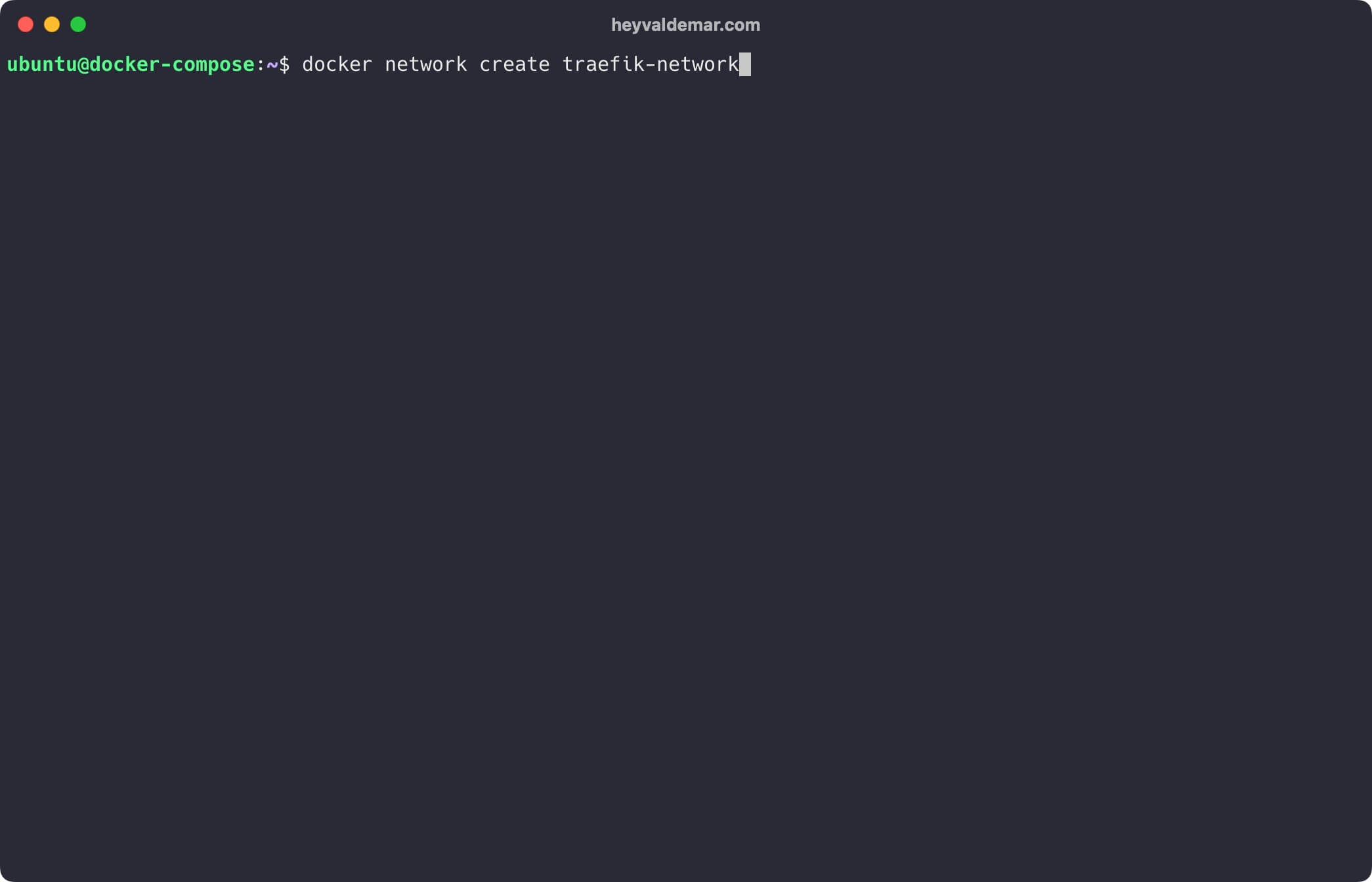Click the yellow minimize button
Image resolution: width=1372 pixels, height=882 pixels.
click(50, 24)
